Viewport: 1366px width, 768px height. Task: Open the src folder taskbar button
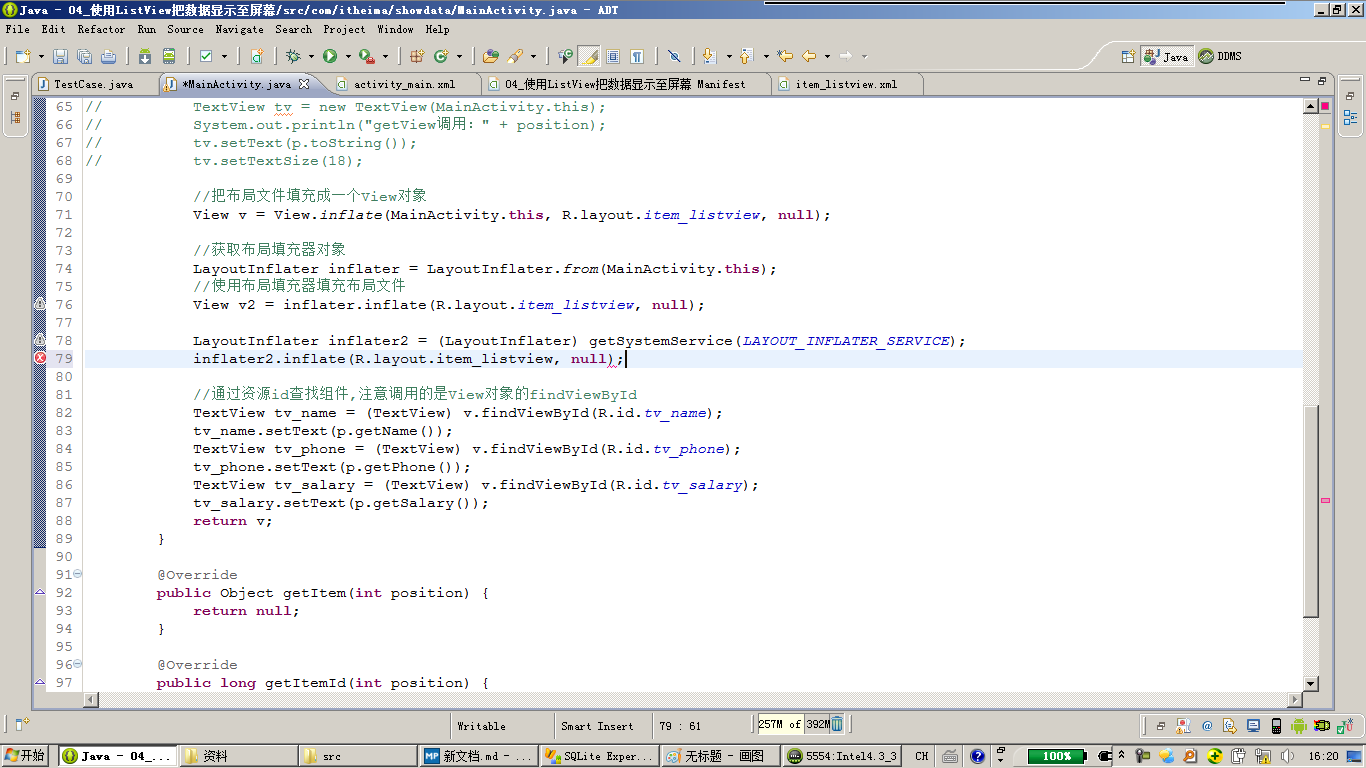click(358, 756)
